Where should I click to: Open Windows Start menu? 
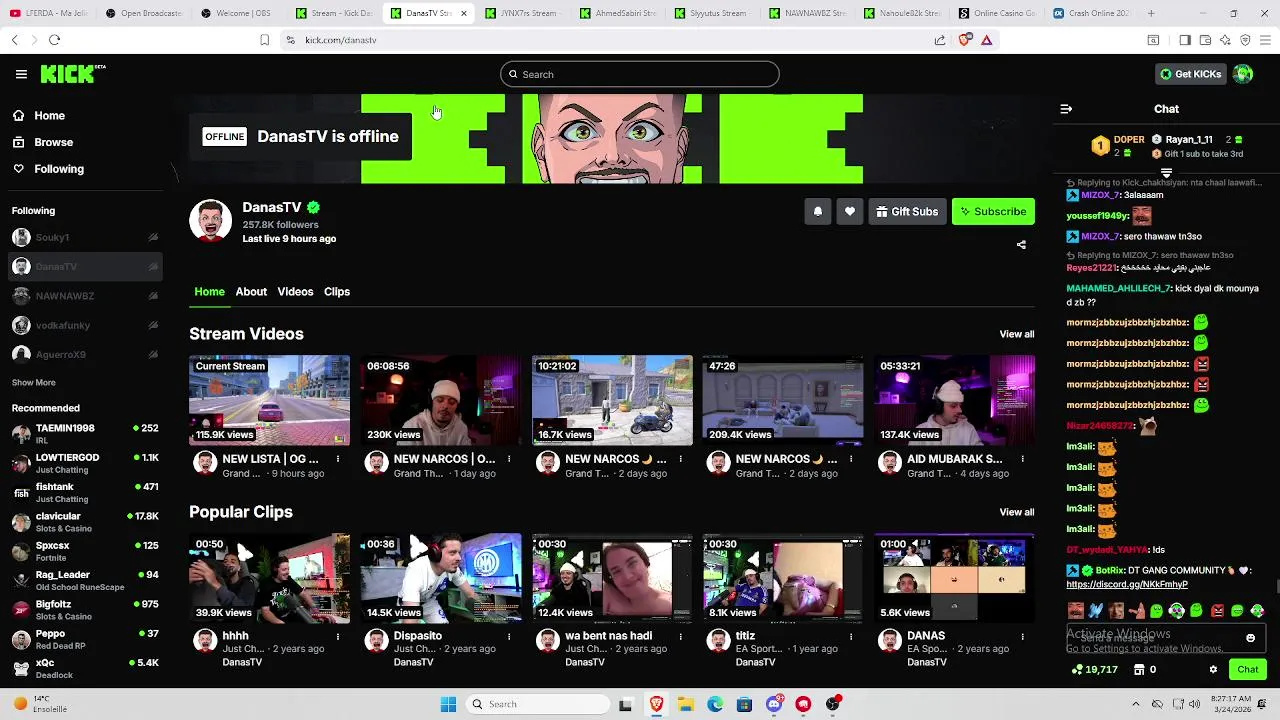pyautogui.click(x=448, y=704)
